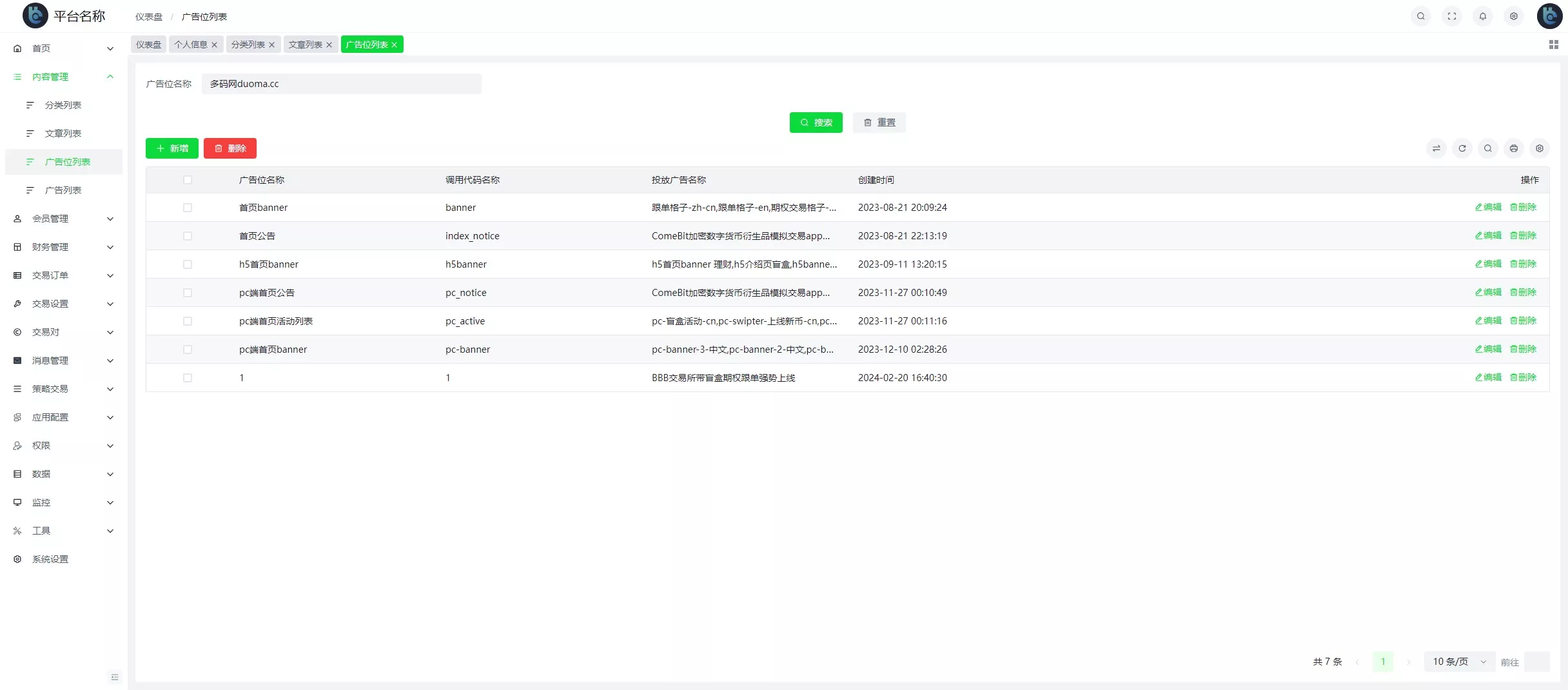
Task: Collapse the sidebar using the bottom fold icon
Action: click(115, 677)
